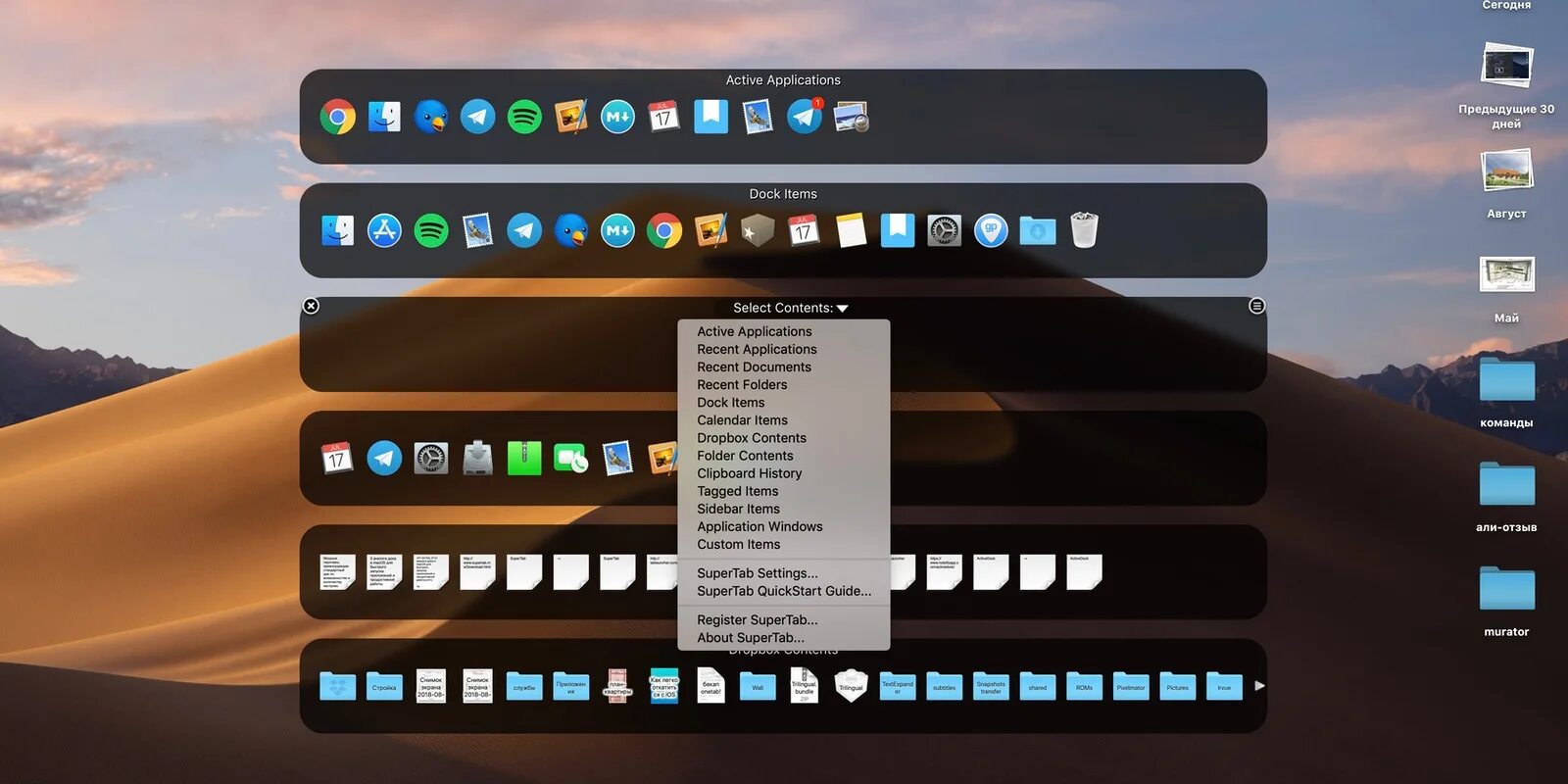Screen dimensions: 1568x784
Task: Open Telegram in the Dock Items row
Action: (524, 231)
